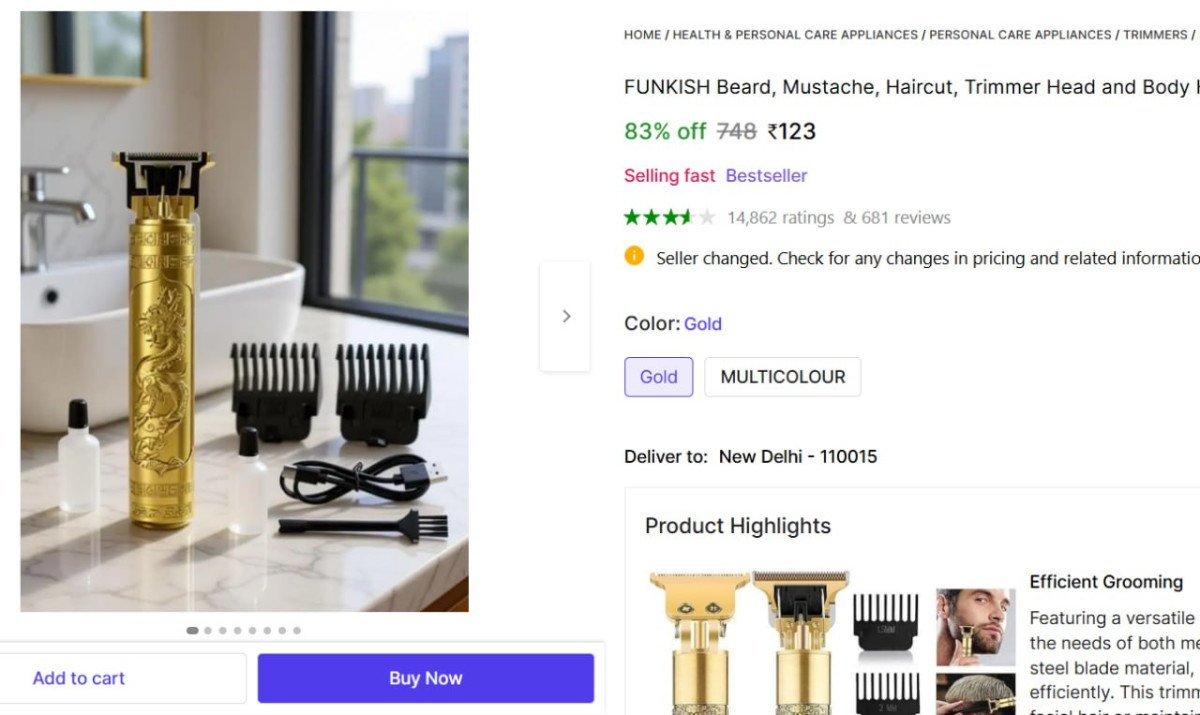Click the Bestseller label
Screen dimensions: 1200x715
(x=766, y=175)
